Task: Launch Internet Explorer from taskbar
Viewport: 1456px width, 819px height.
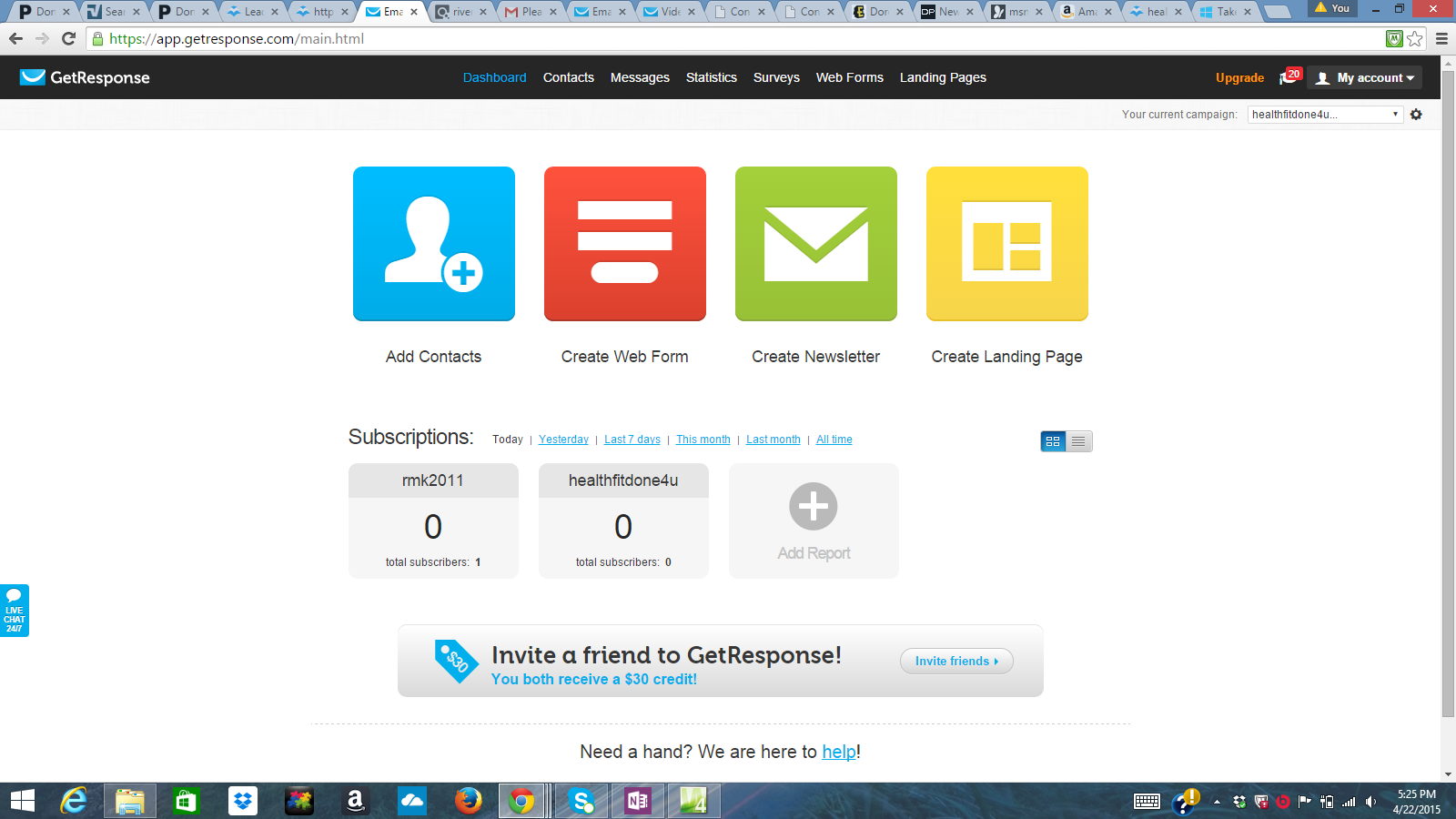Action: click(74, 801)
